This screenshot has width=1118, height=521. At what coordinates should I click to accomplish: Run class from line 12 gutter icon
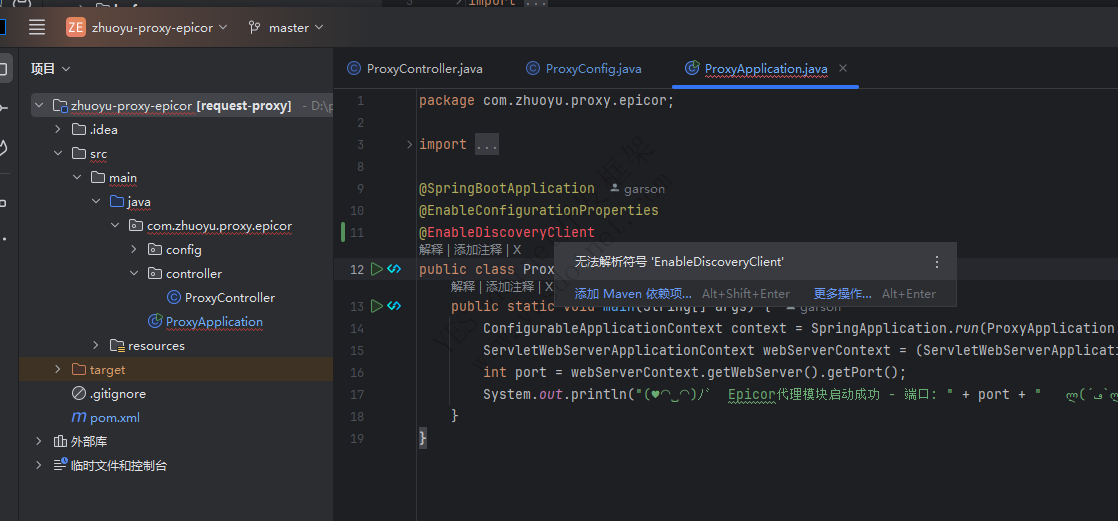[x=376, y=269]
